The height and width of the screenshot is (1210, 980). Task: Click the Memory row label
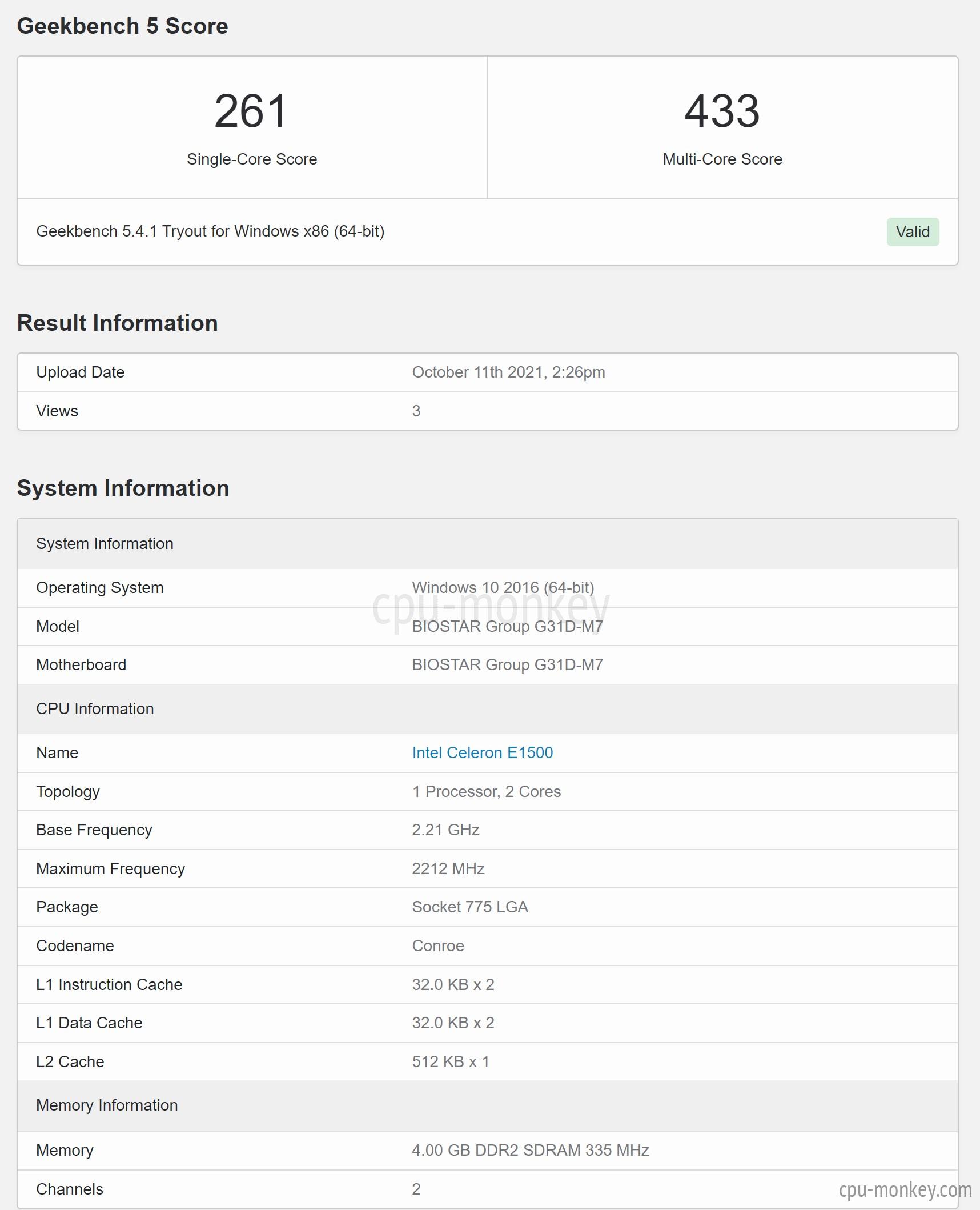coord(65,1150)
